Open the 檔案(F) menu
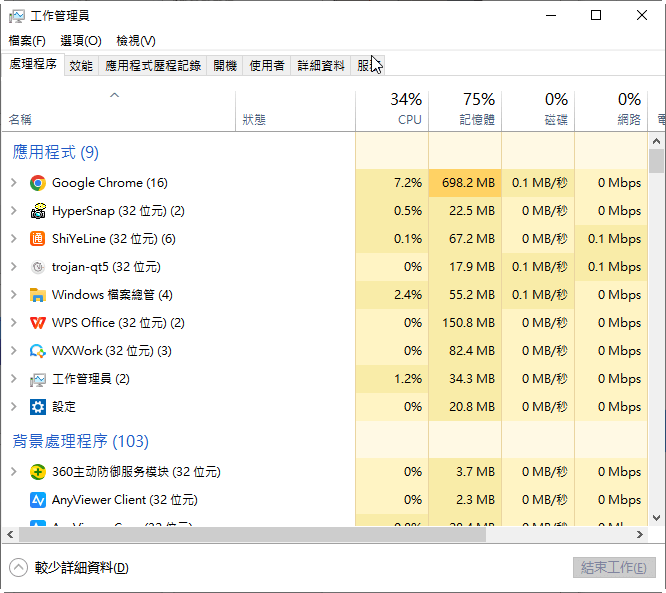Viewport: 666px width, 593px height. [27, 41]
